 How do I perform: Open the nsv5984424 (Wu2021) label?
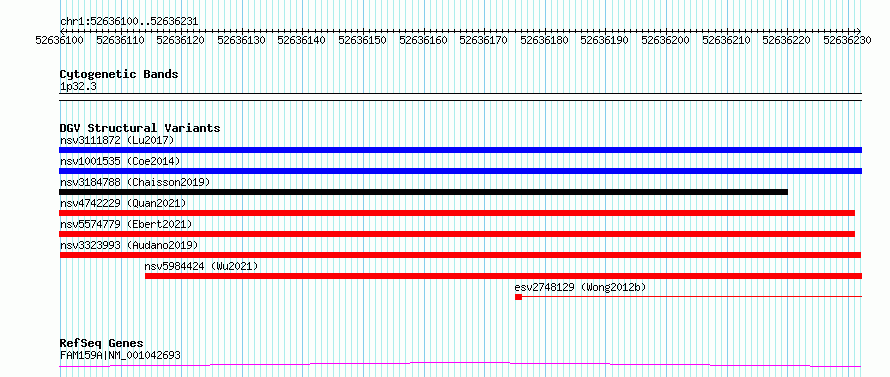coord(201,266)
